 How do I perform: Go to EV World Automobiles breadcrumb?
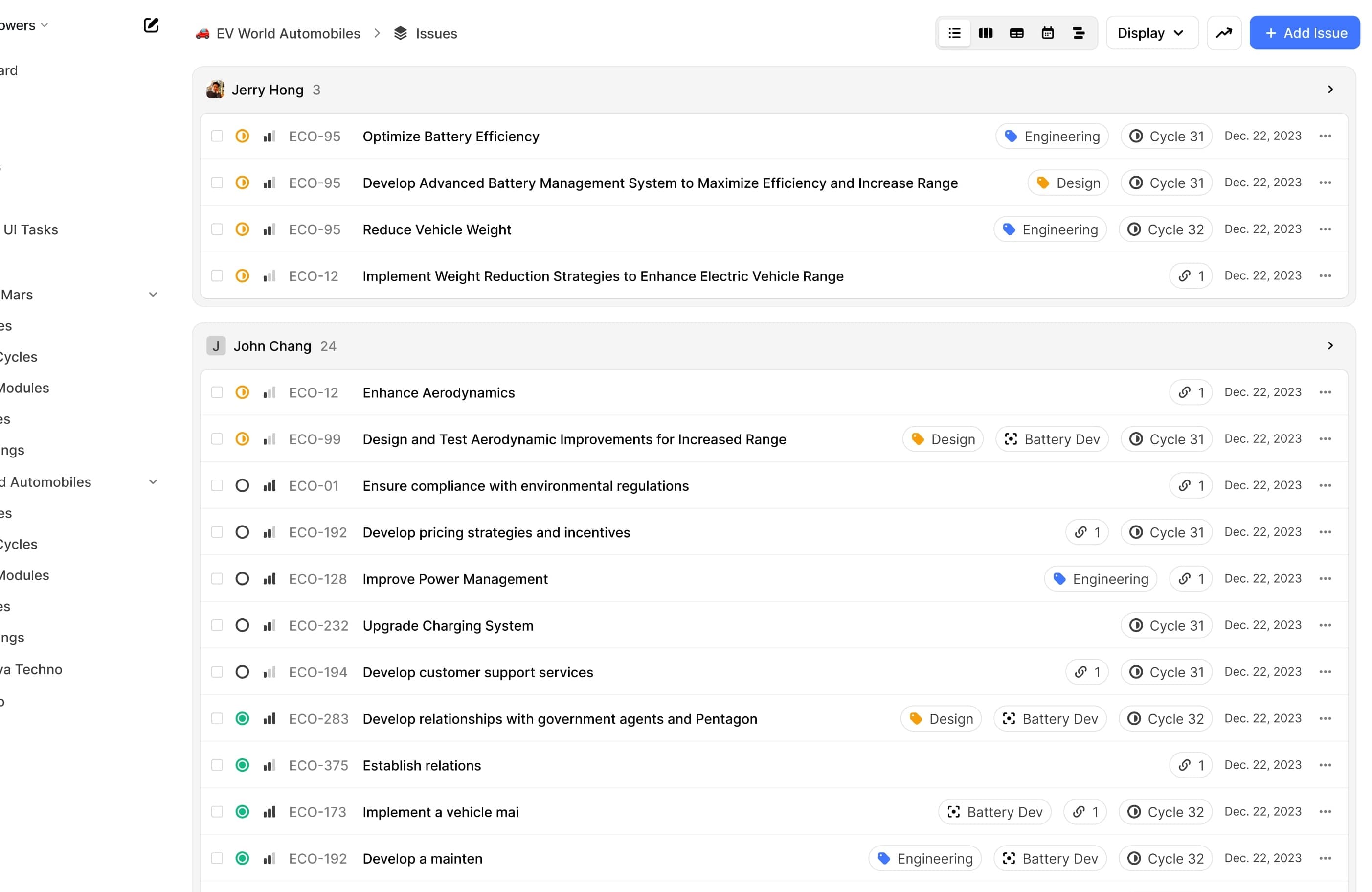coord(288,33)
